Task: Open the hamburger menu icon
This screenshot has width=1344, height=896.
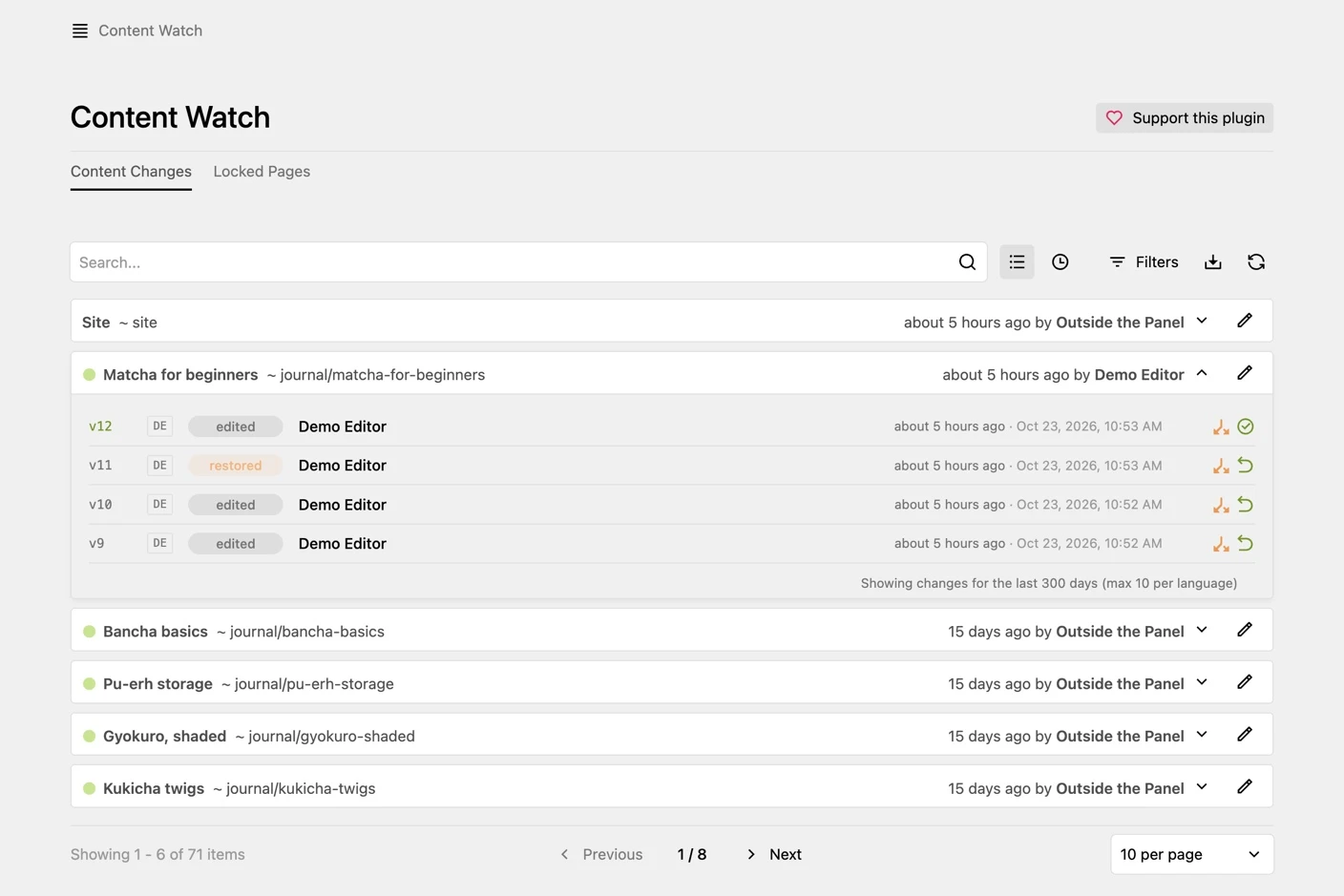Action: tap(80, 31)
